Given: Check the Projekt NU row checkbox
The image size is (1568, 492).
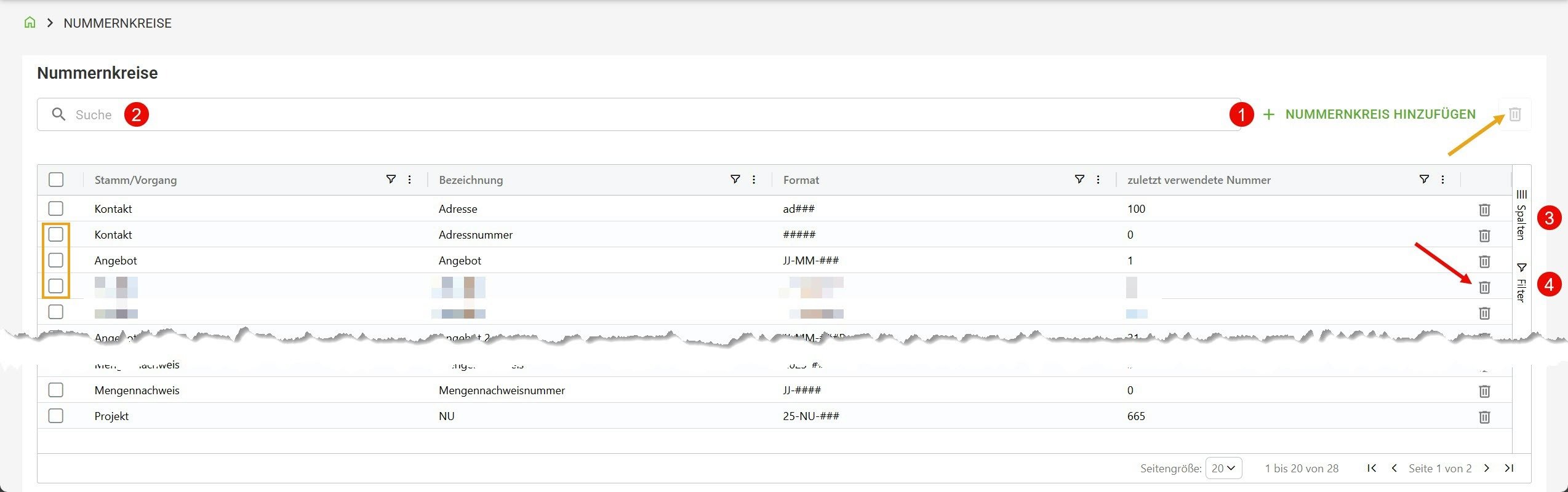Looking at the screenshot, I should [x=56, y=416].
